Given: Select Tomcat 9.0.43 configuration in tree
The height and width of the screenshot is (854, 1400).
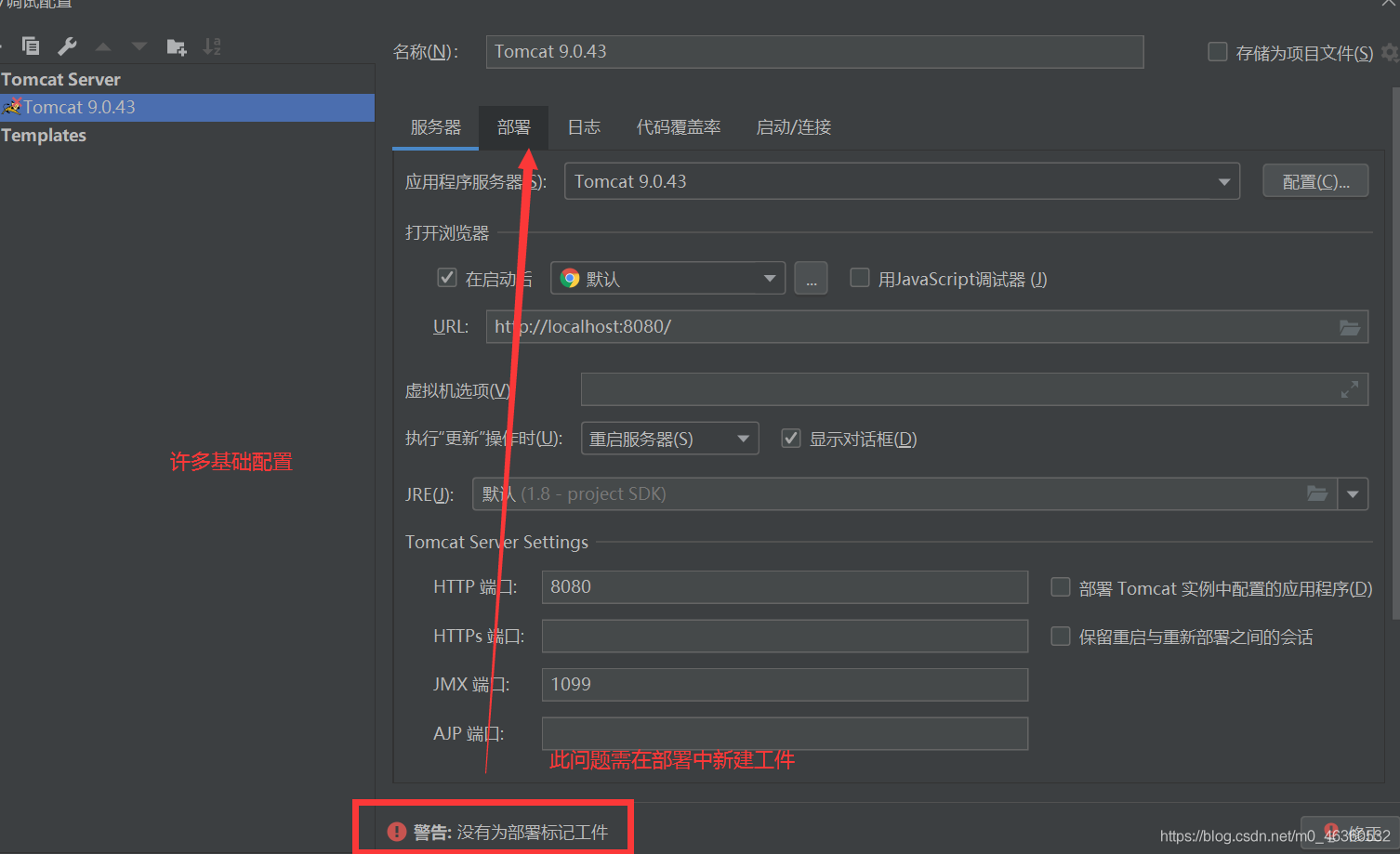Looking at the screenshot, I should [187, 107].
